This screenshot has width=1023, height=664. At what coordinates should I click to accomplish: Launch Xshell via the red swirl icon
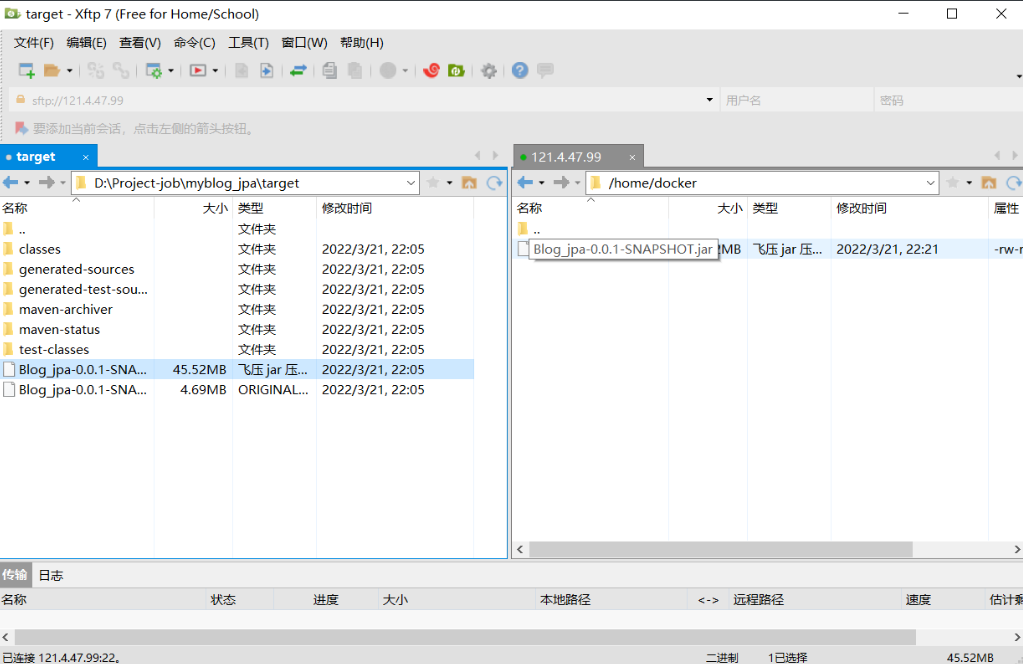431,70
